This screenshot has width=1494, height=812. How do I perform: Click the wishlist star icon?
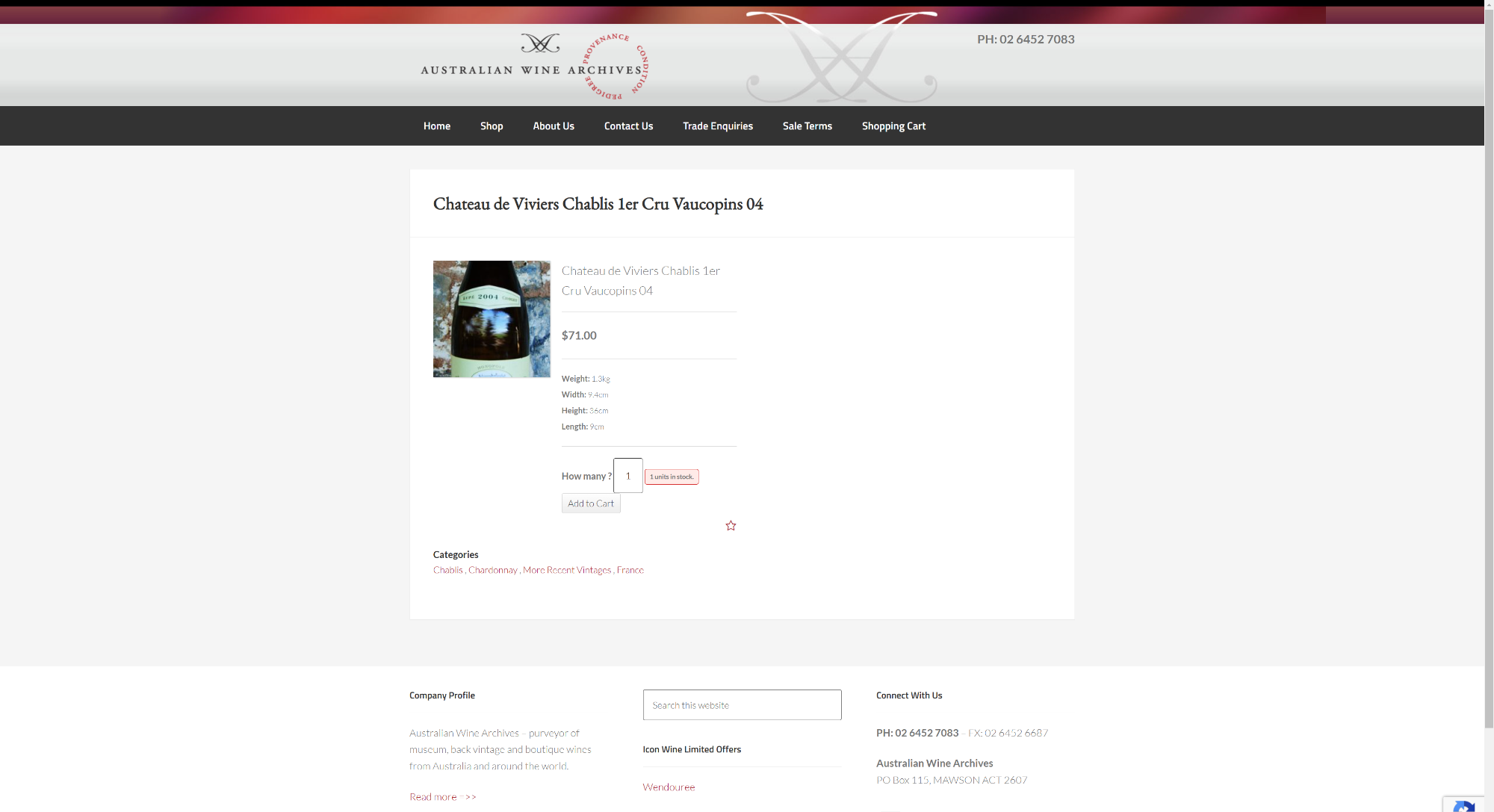point(731,526)
